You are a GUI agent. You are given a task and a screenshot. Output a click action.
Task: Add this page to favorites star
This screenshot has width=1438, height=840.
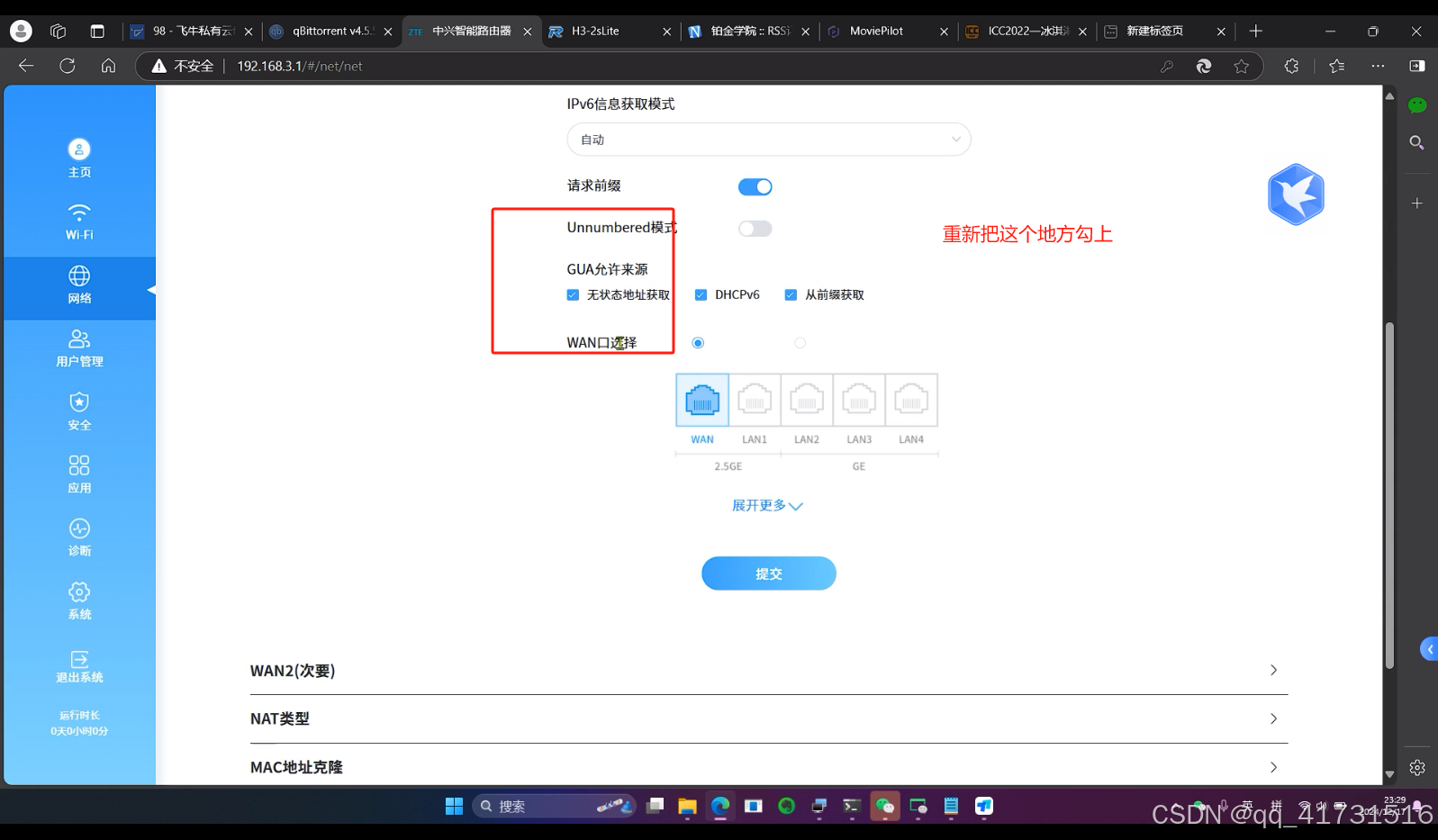pos(1242,66)
